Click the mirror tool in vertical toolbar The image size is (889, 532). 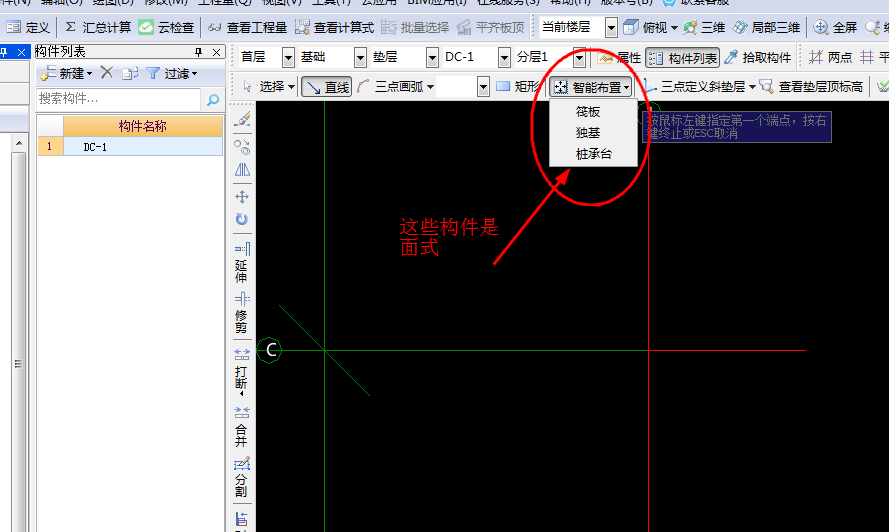click(x=242, y=170)
